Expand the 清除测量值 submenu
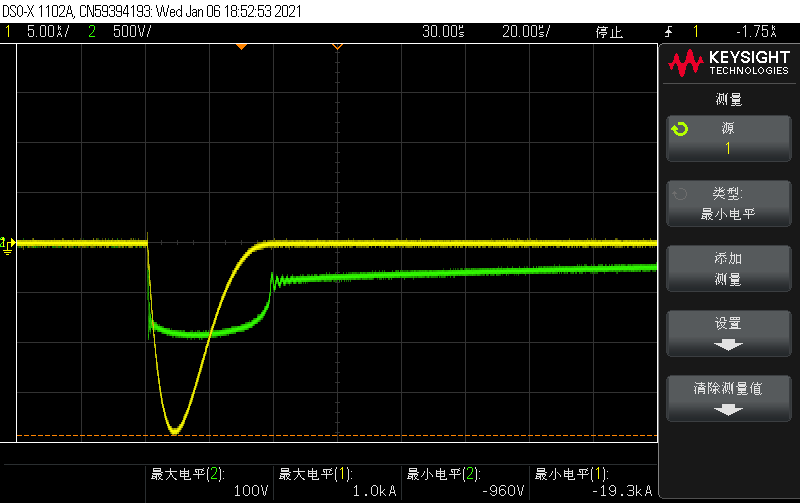Viewport: 800px width, 503px height. 728,397
